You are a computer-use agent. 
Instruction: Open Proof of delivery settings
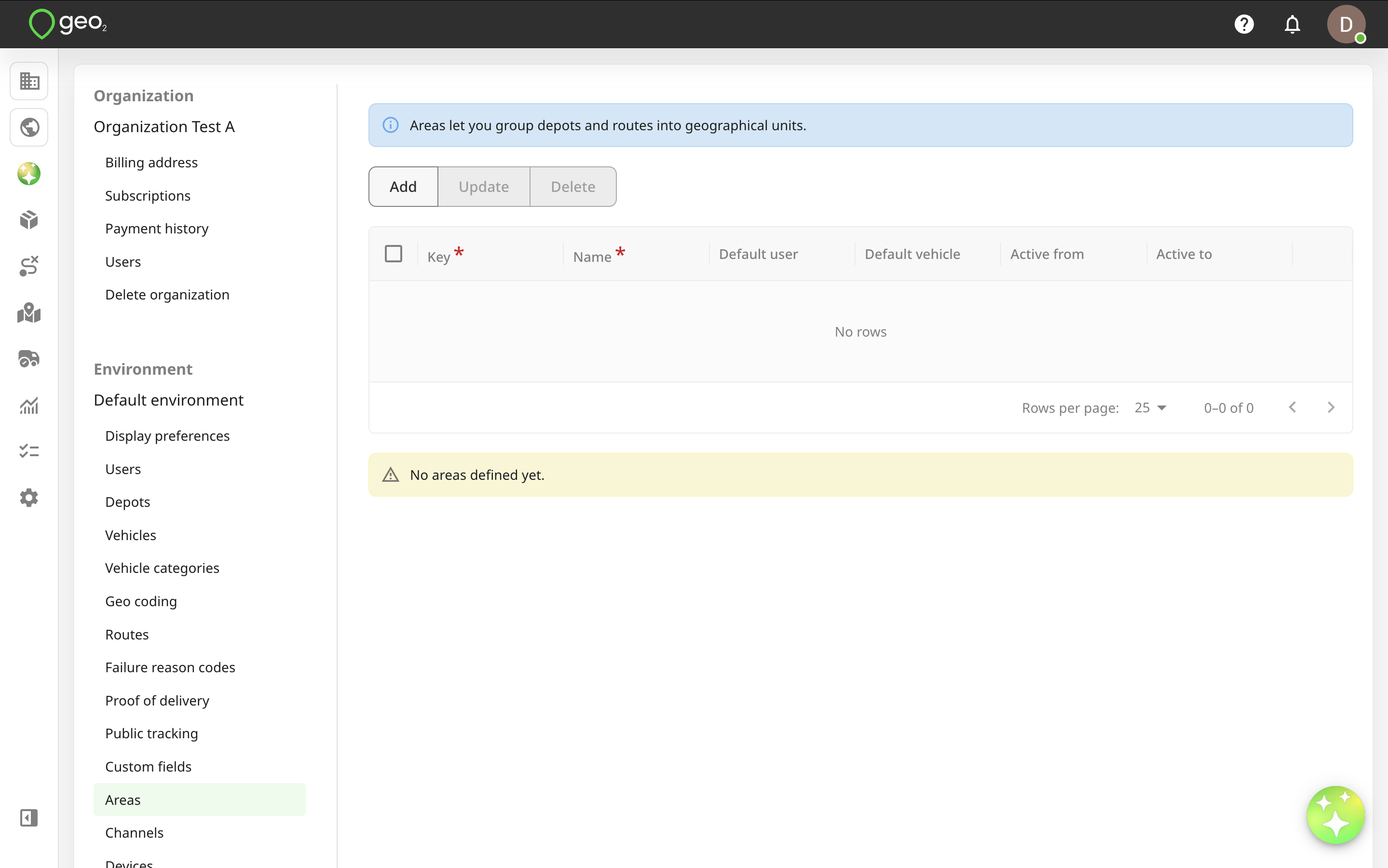click(x=157, y=700)
